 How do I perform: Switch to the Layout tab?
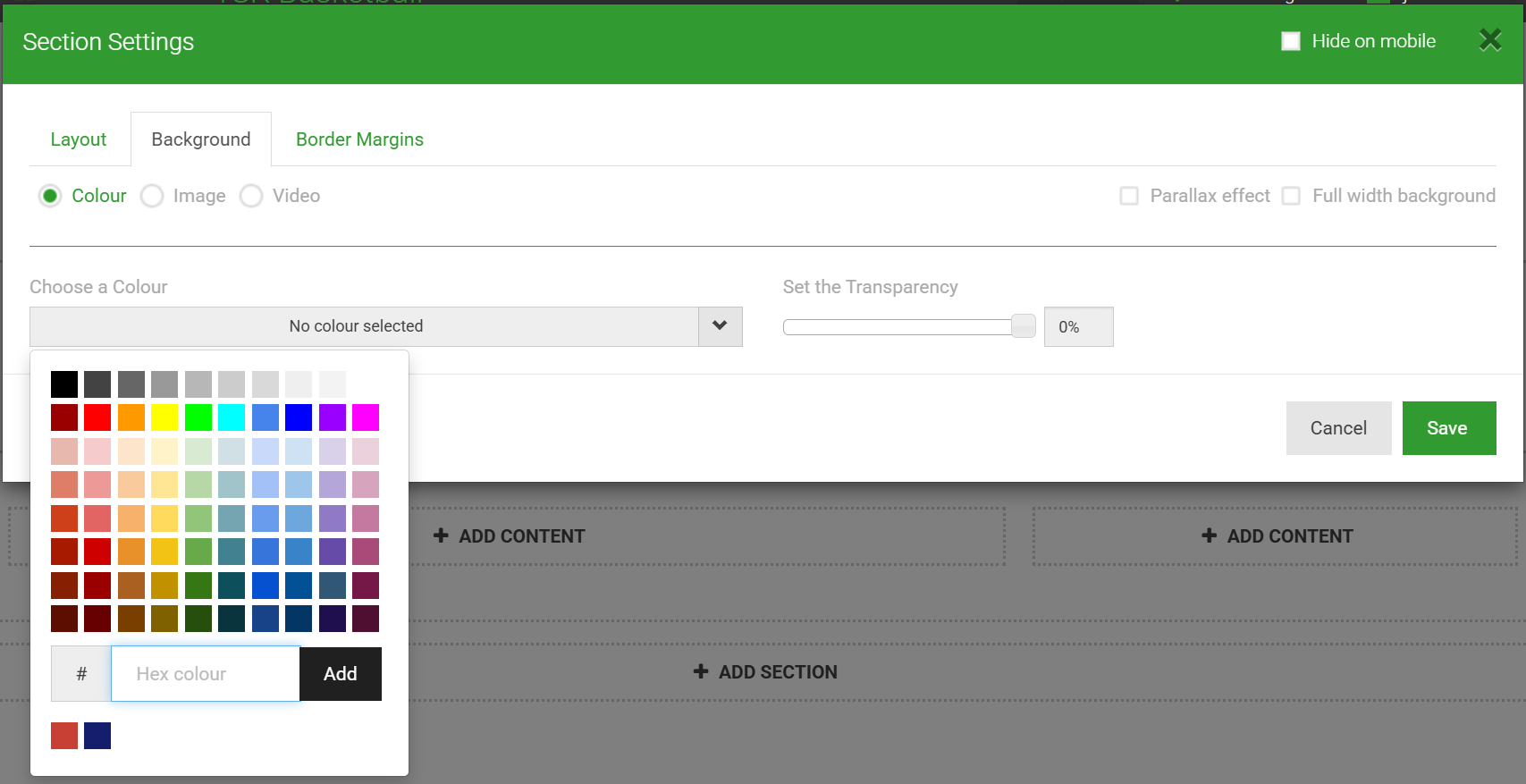(79, 139)
